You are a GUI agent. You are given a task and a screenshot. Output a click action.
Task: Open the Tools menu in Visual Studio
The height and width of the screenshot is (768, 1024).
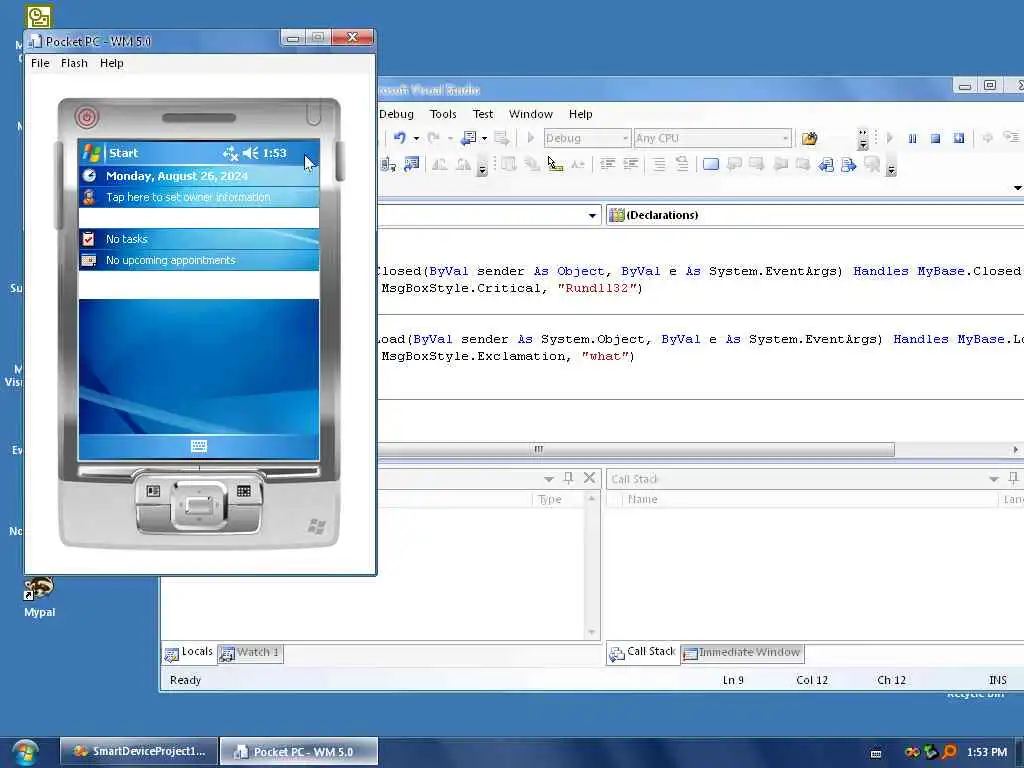[443, 114]
